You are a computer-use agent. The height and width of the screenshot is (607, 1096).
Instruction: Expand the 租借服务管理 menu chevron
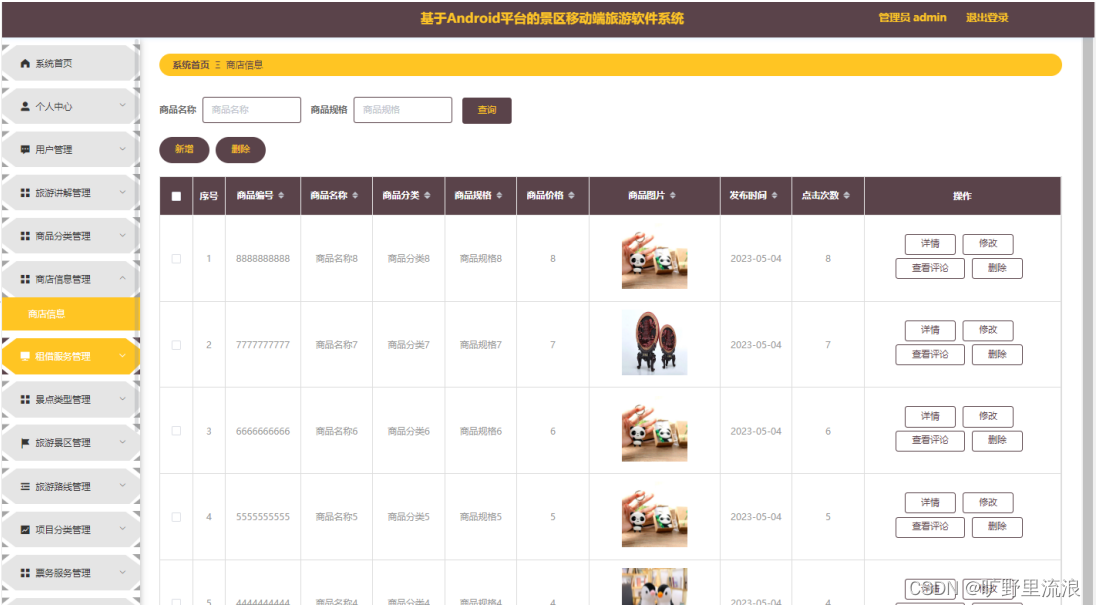pos(122,356)
